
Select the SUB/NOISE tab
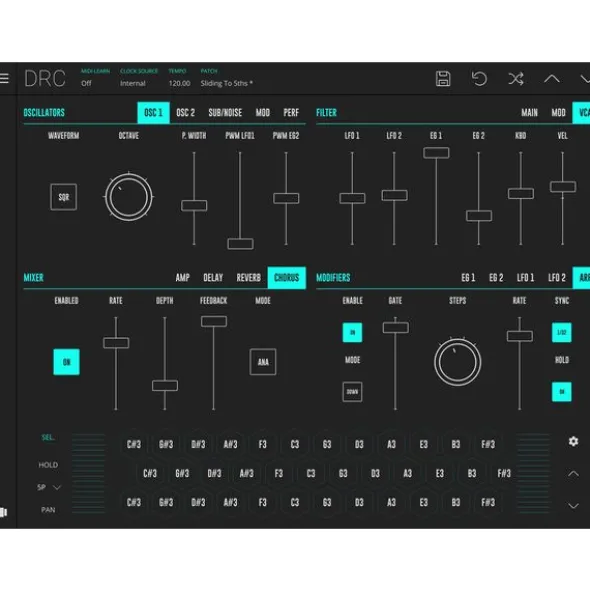225,113
